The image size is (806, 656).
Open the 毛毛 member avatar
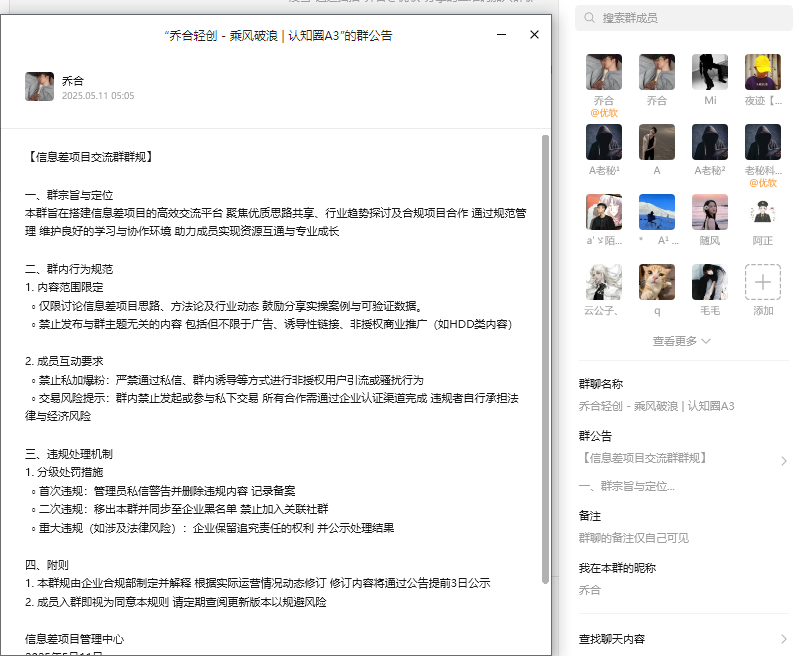pyautogui.click(x=710, y=282)
